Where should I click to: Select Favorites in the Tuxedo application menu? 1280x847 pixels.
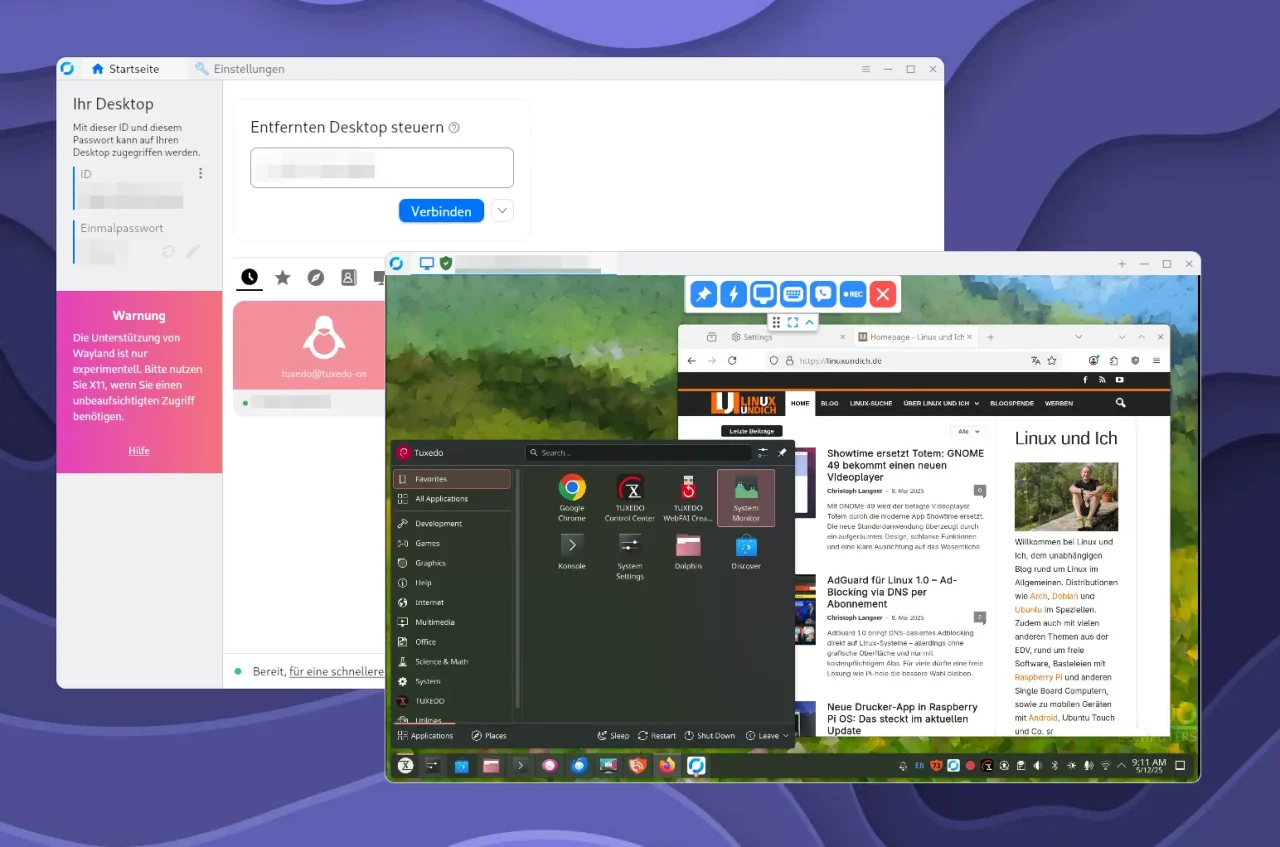pyautogui.click(x=452, y=479)
